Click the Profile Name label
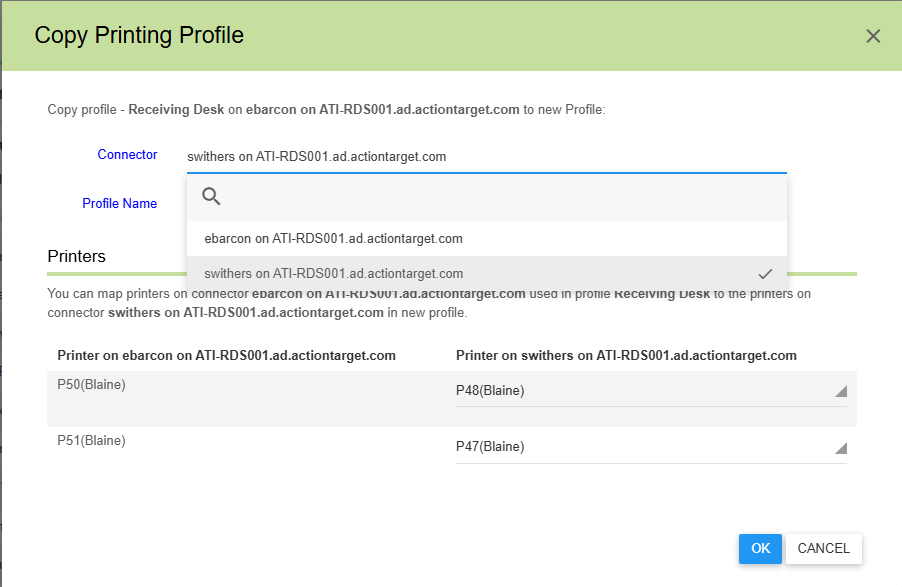This screenshot has height=587, width=902. point(119,204)
